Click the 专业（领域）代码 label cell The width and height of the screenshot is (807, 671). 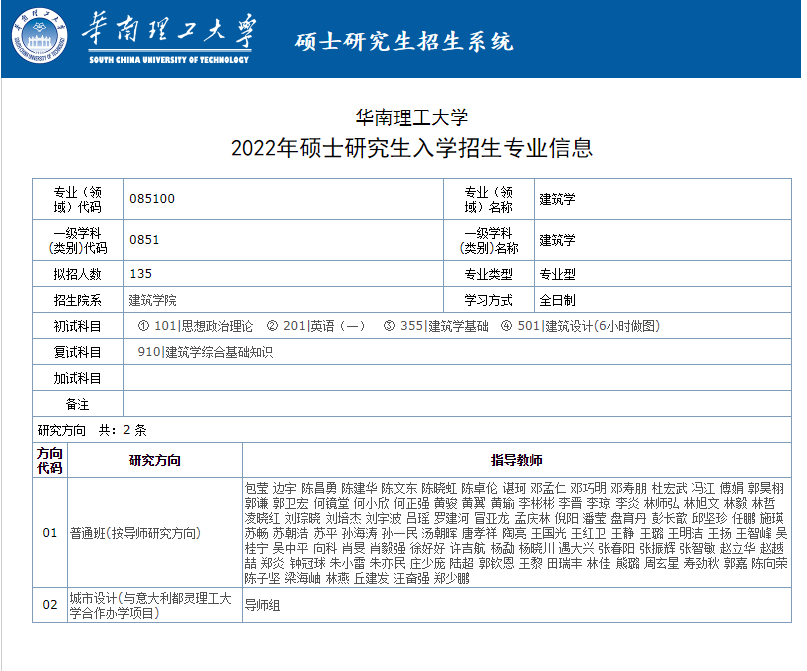pyautogui.click(x=78, y=199)
